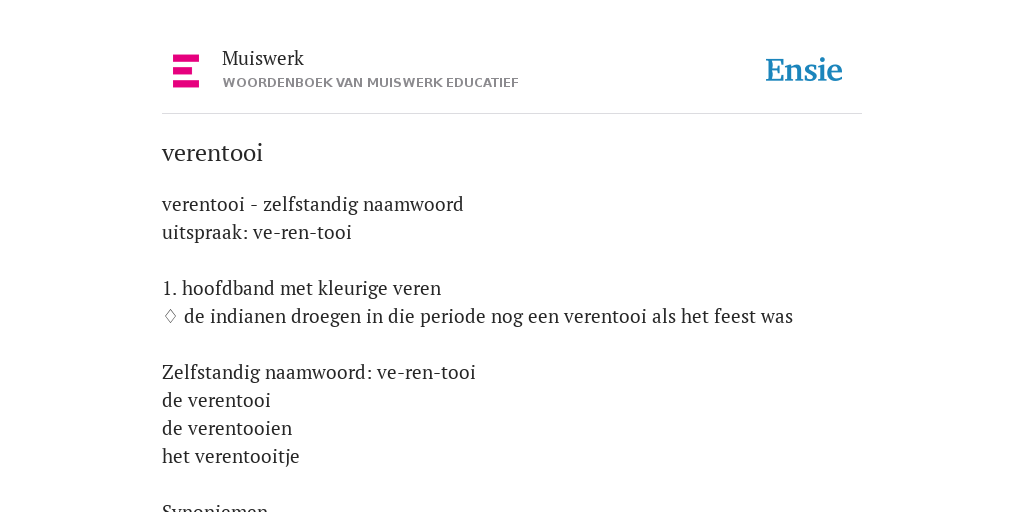Click the partially visible 'Synoniemen' heading
1024x512 pixels.
click(x=215, y=507)
